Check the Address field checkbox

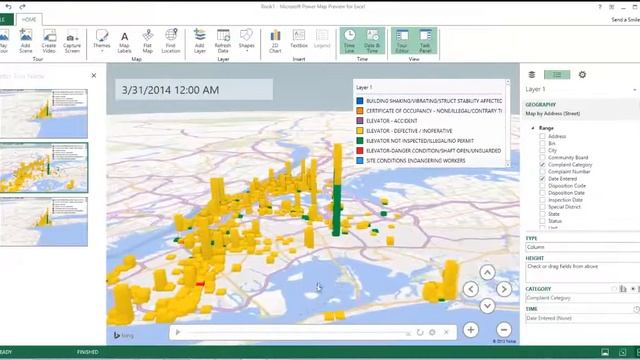click(x=542, y=136)
